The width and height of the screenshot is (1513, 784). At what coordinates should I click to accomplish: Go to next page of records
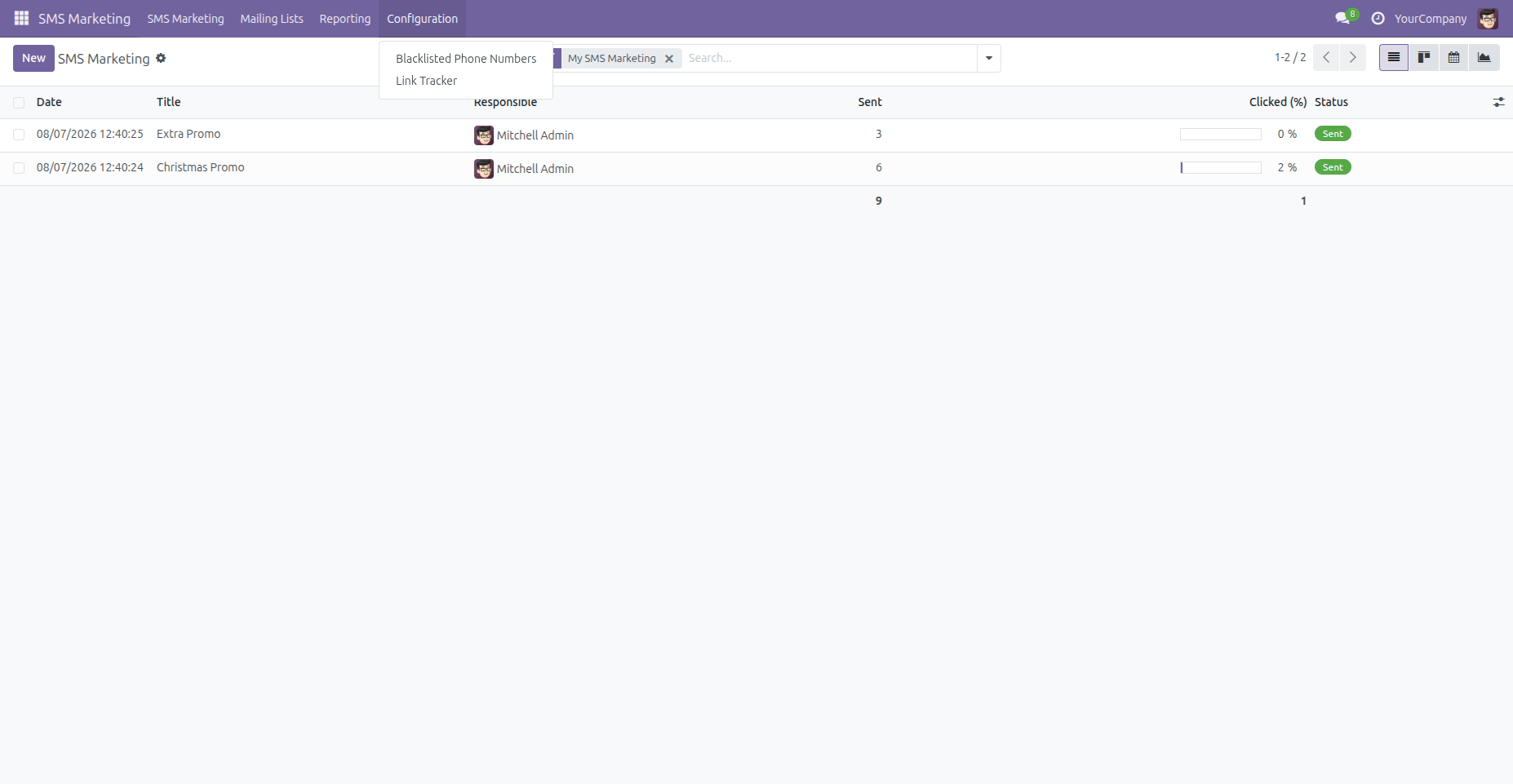point(1352,57)
